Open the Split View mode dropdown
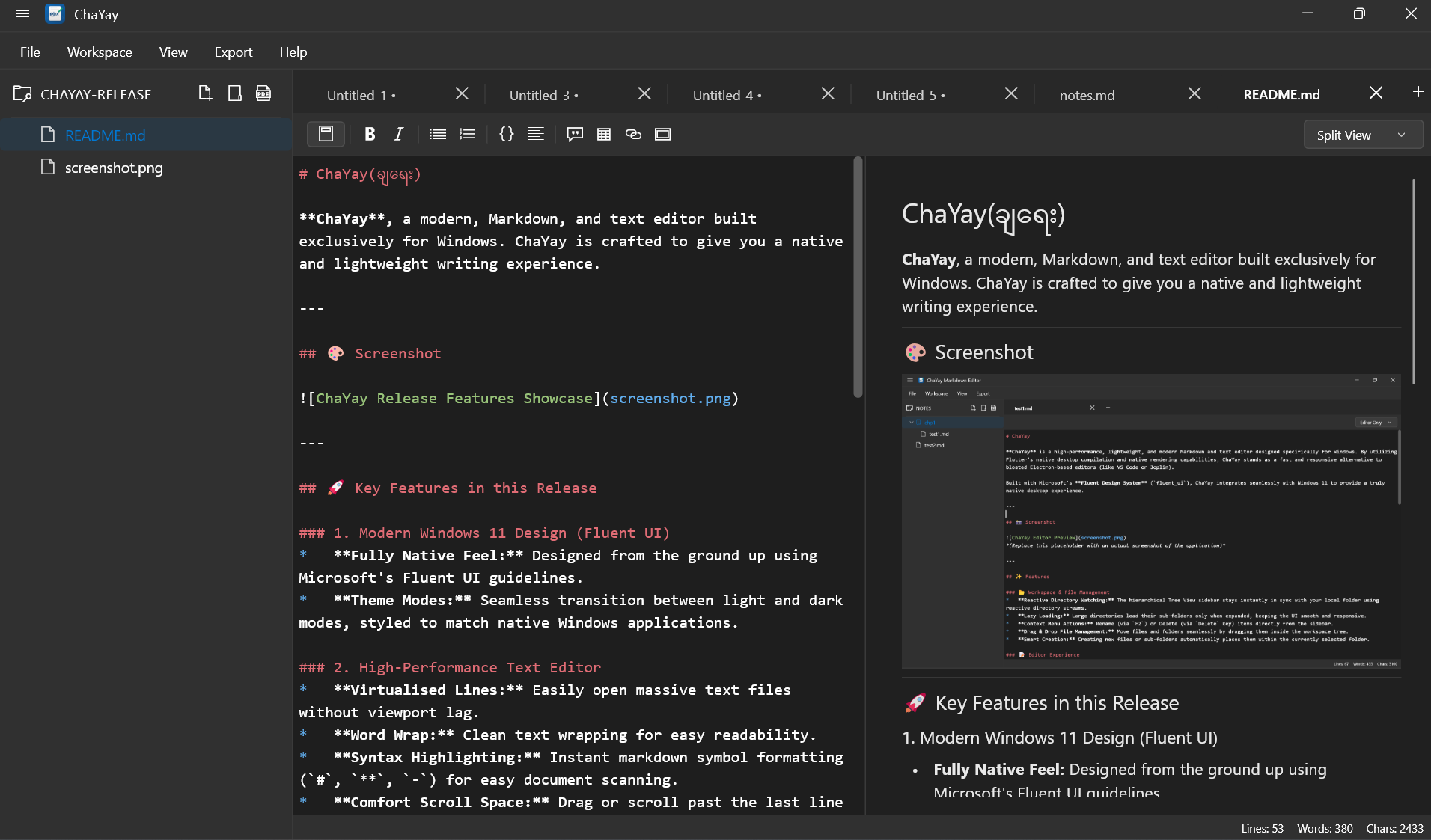 tap(1363, 135)
